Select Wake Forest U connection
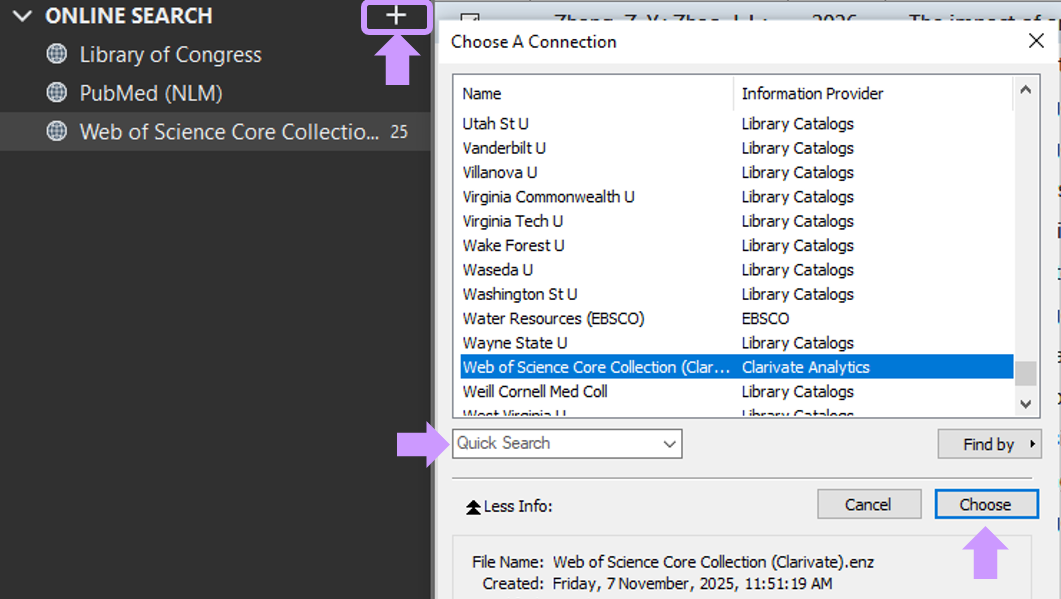Viewport: 1061px width, 599px height. (513, 246)
